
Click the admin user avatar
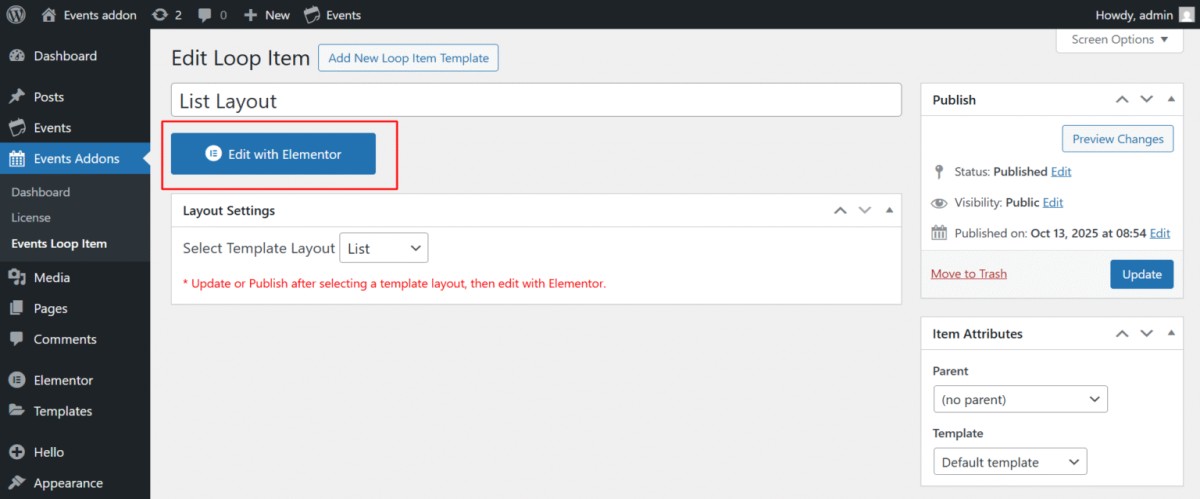1186,15
